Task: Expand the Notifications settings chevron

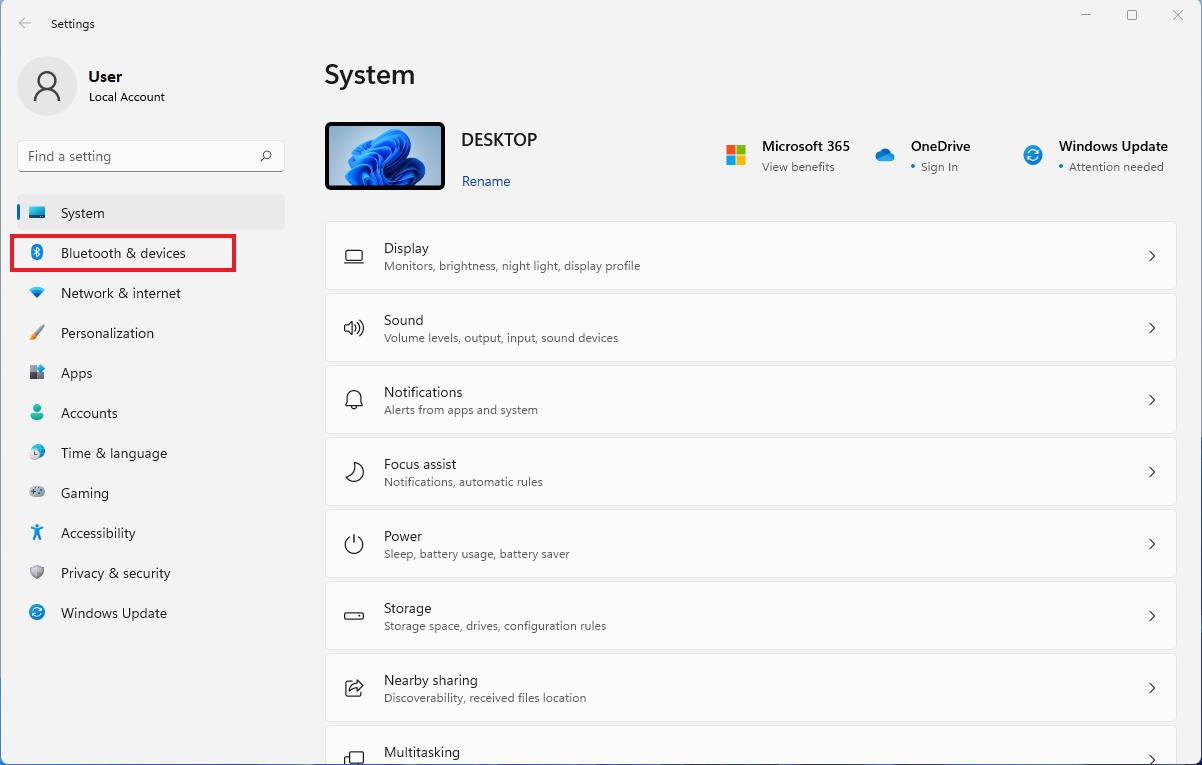Action: pyautogui.click(x=1152, y=400)
